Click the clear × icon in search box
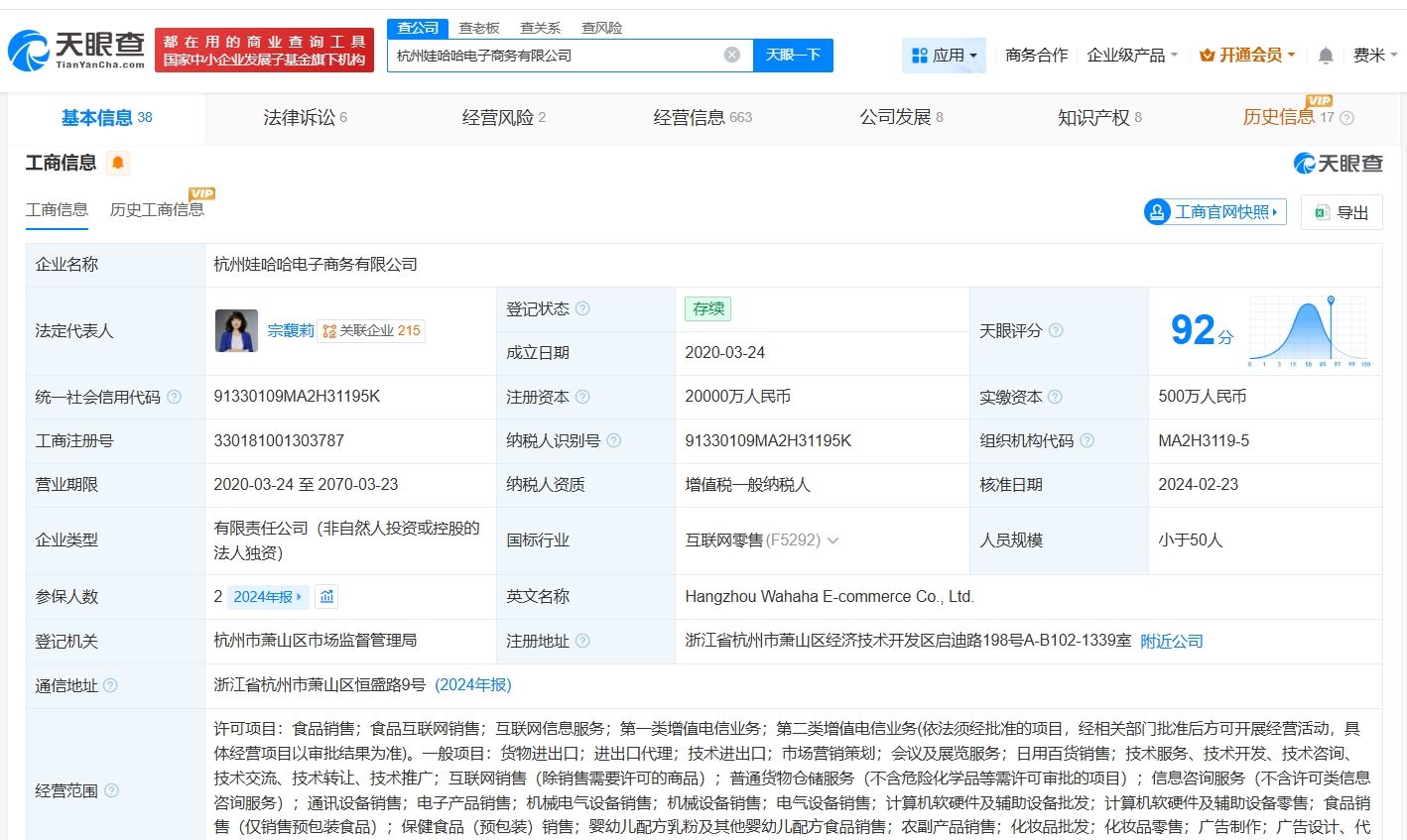This screenshot has height=840, width=1407. [732, 55]
